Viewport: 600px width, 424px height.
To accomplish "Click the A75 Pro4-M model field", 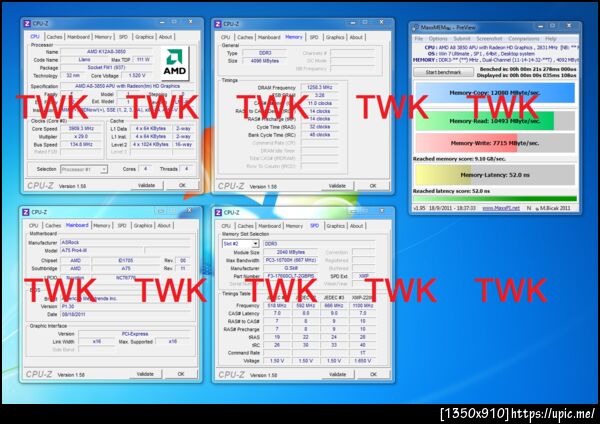I will 102,251.
